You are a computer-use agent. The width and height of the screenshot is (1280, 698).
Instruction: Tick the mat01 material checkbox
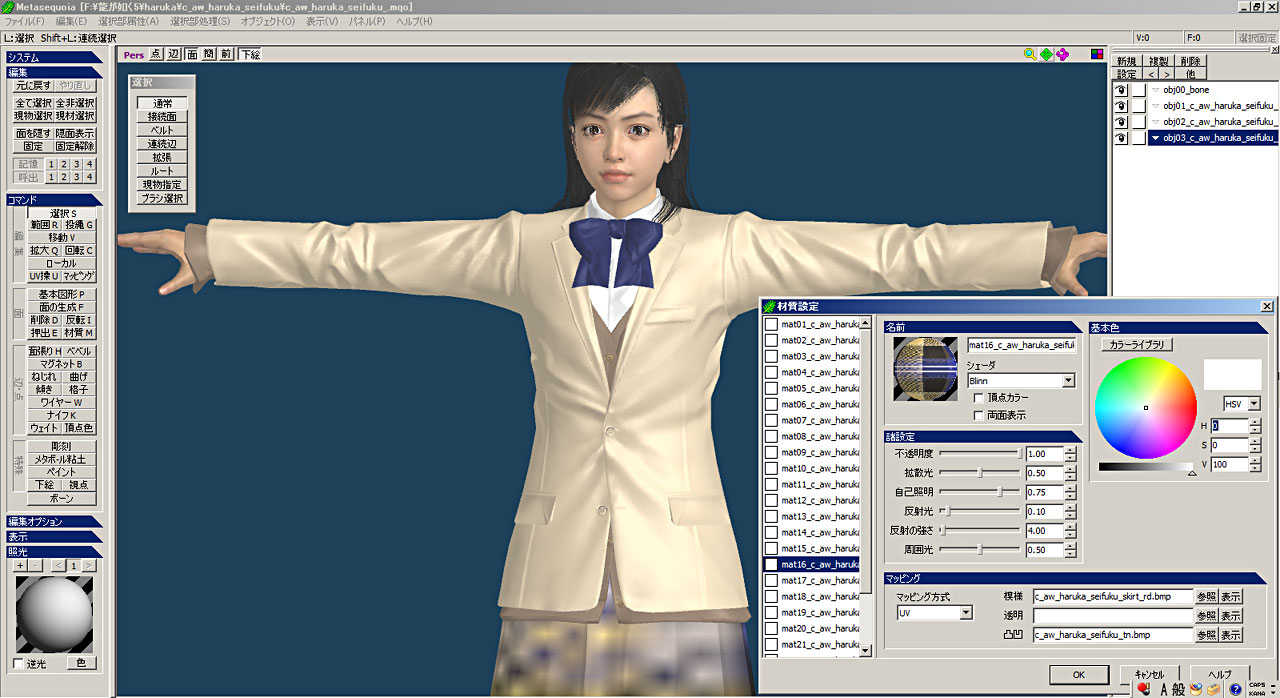click(x=771, y=324)
